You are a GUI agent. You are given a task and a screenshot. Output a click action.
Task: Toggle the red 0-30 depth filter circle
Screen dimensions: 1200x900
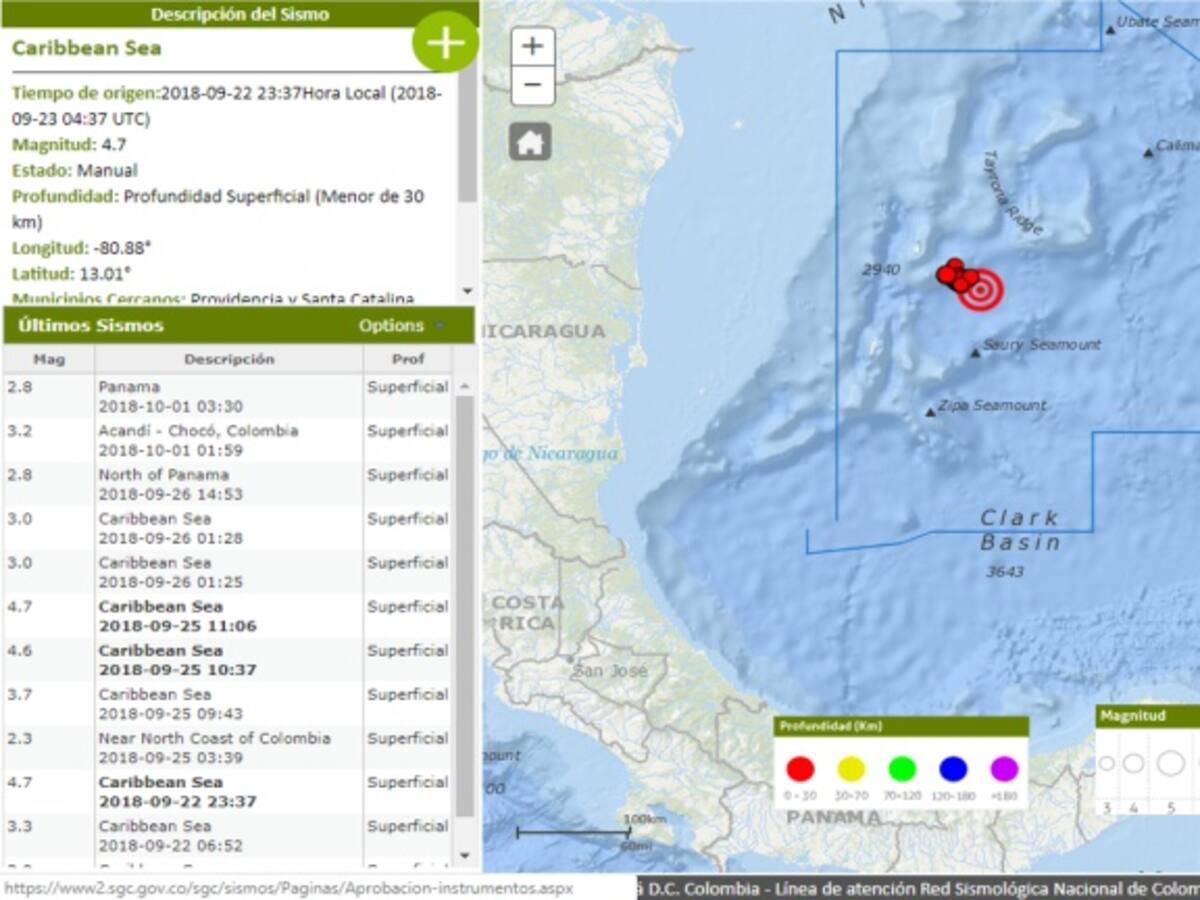[x=800, y=770]
